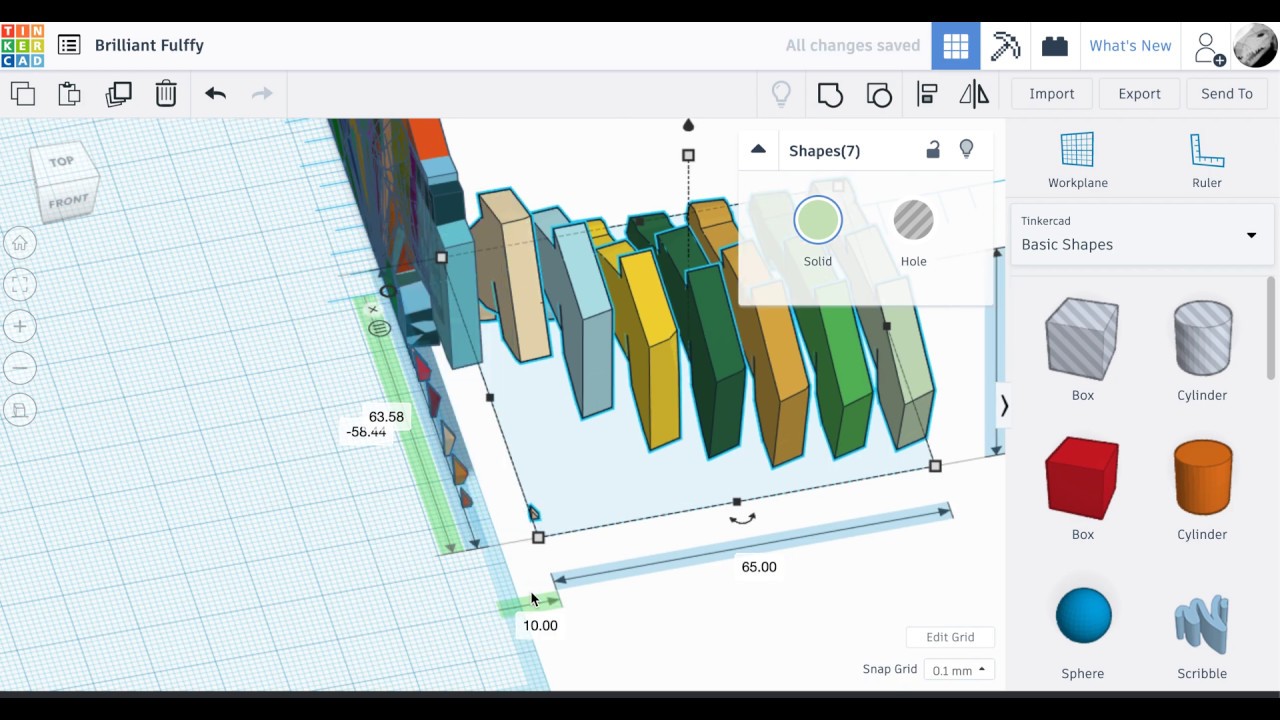This screenshot has height=720, width=1280.
Task: Open the What's New link
Action: point(1130,46)
